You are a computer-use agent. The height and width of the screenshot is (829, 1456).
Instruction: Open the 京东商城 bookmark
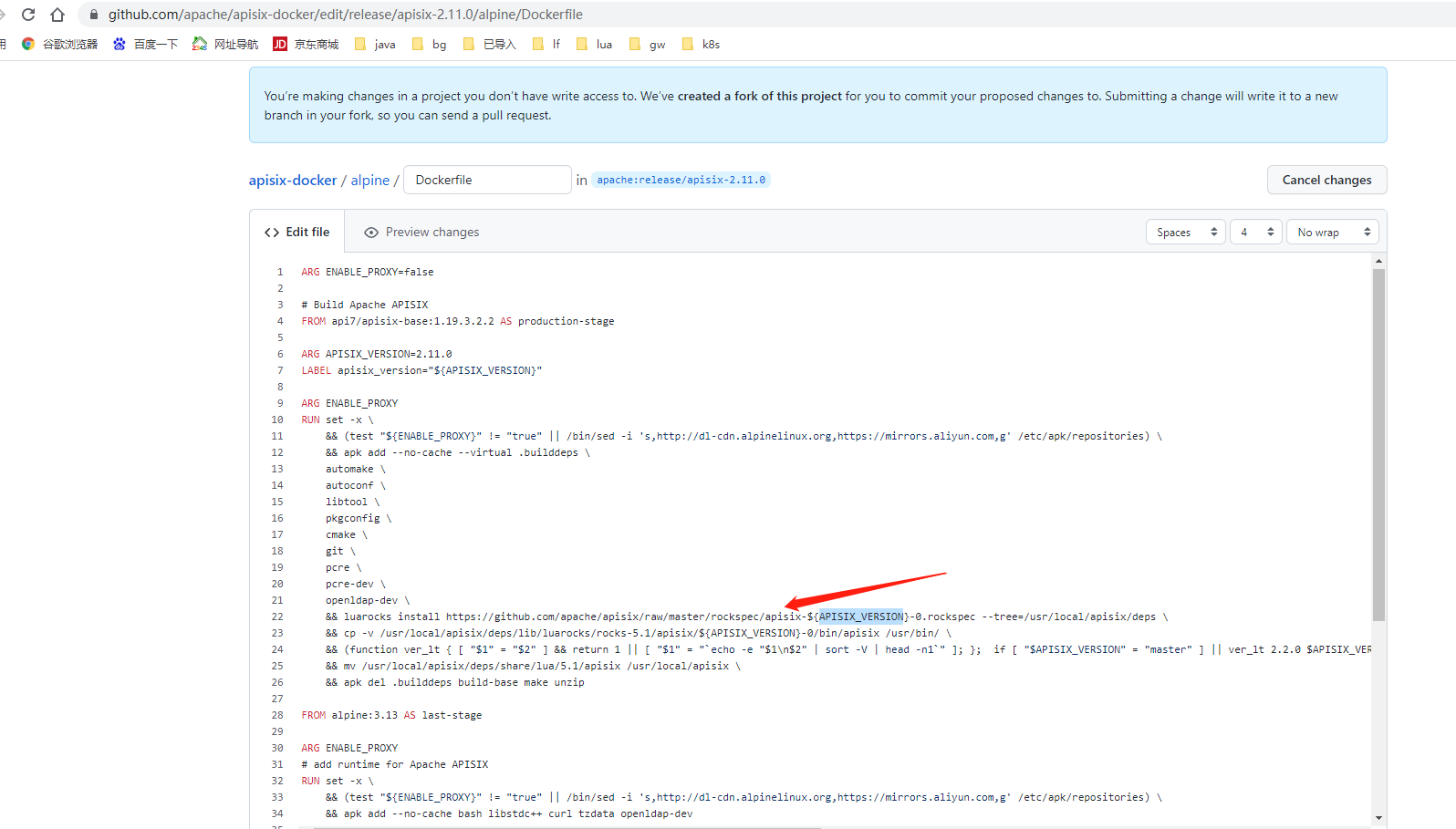[306, 44]
